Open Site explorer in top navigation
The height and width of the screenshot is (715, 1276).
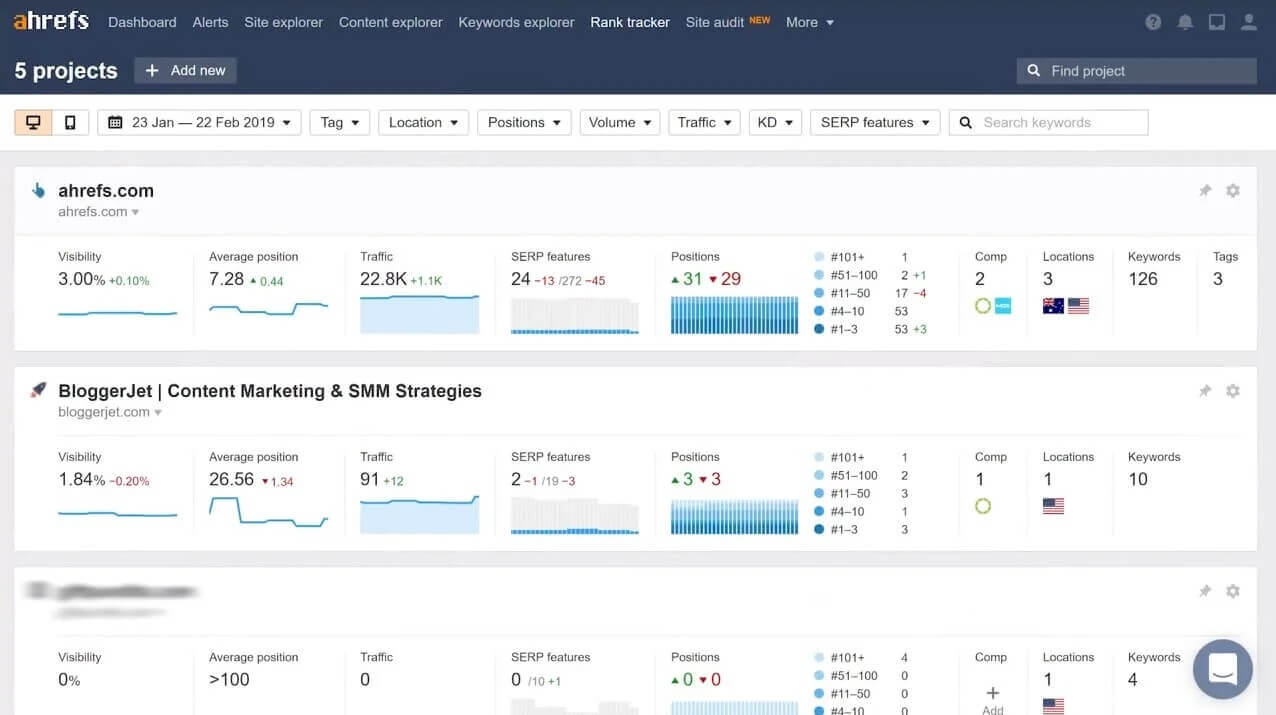(284, 22)
